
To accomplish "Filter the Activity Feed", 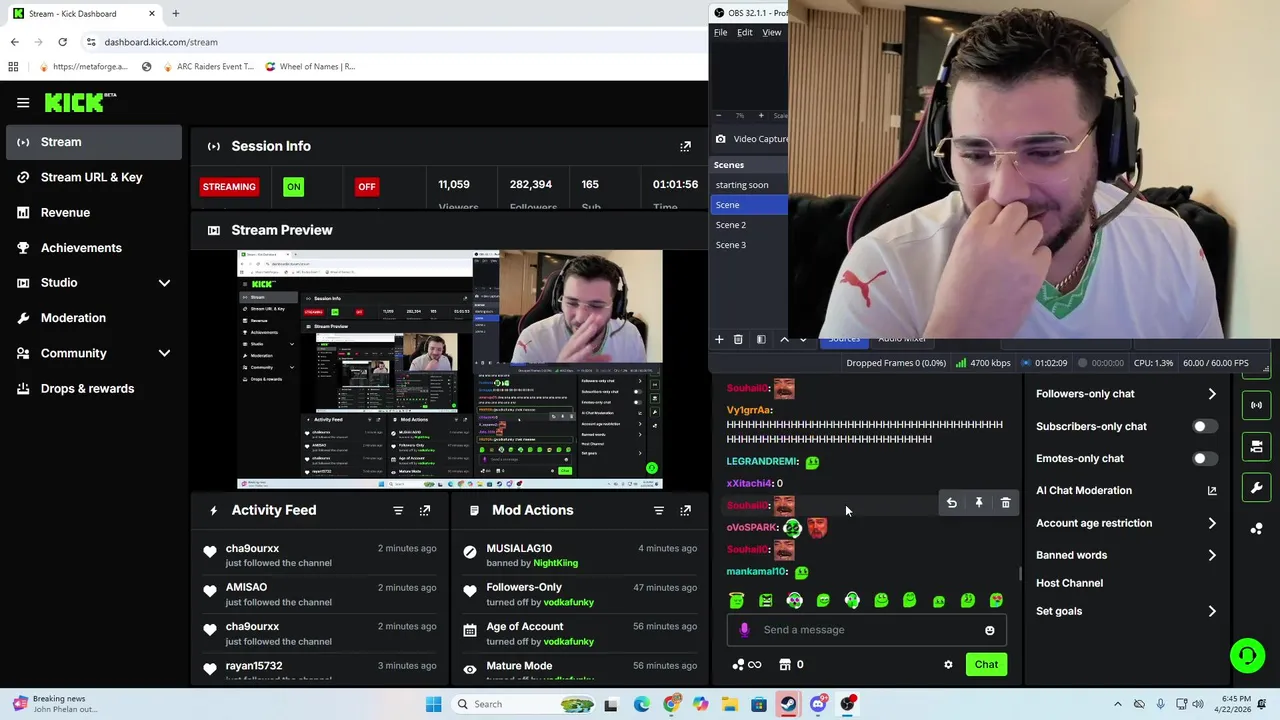I will tap(398, 510).
